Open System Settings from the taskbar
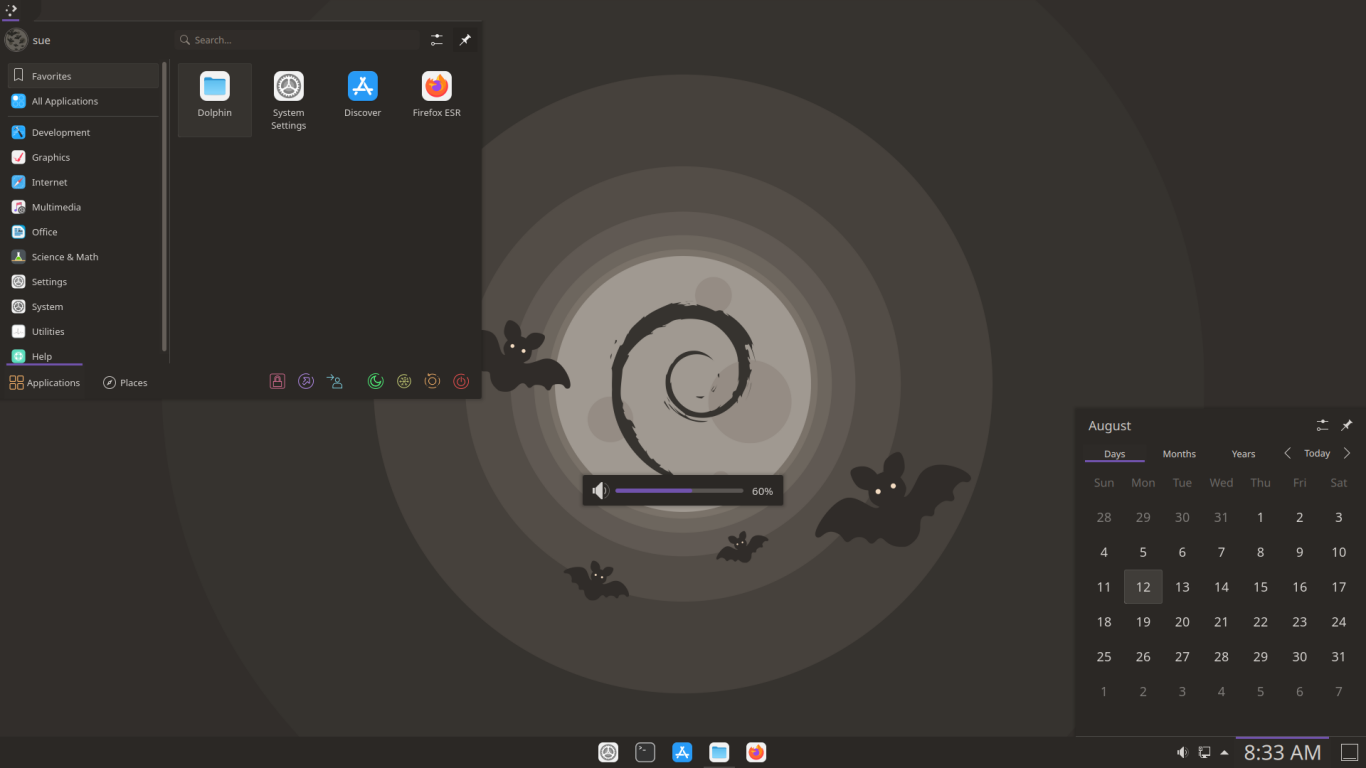This screenshot has height=768, width=1366. coord(608,752)
